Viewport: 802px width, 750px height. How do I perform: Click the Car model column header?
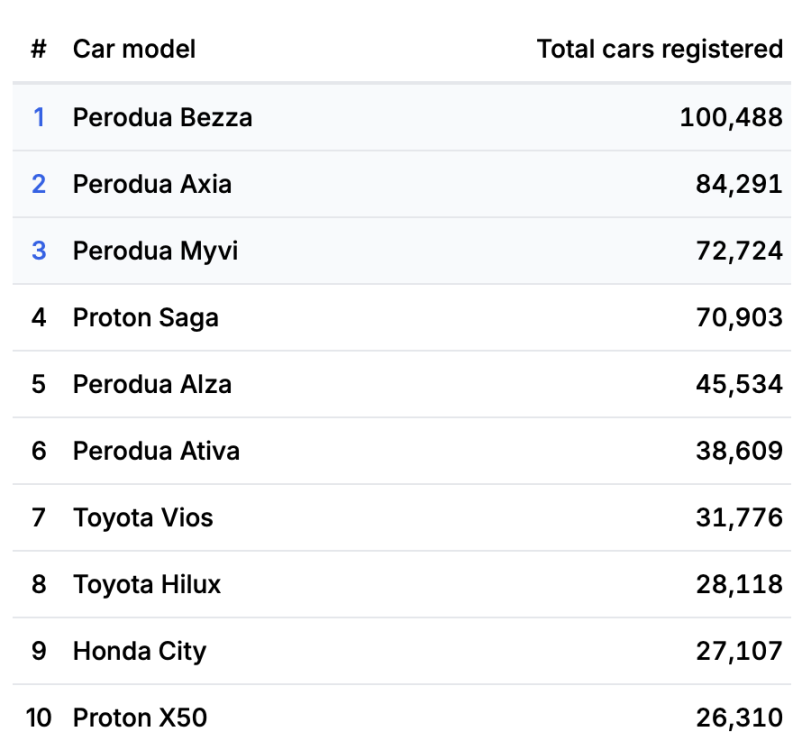click(134, 49)
